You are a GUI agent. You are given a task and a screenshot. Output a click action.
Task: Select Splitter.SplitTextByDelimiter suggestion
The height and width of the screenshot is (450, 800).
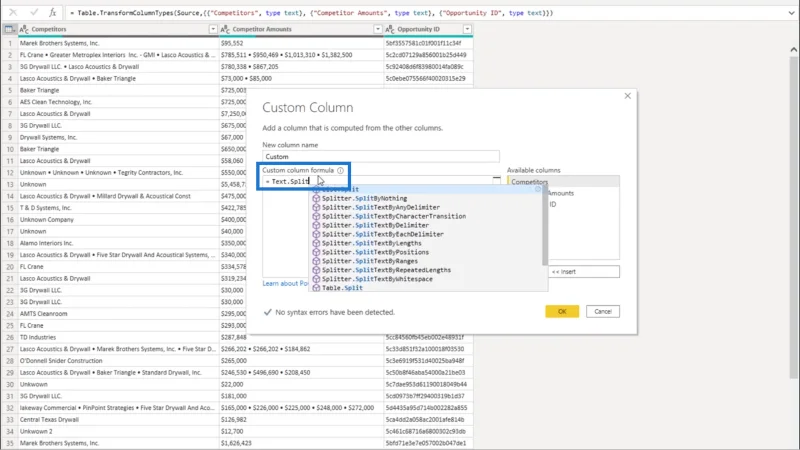(375, 225)
